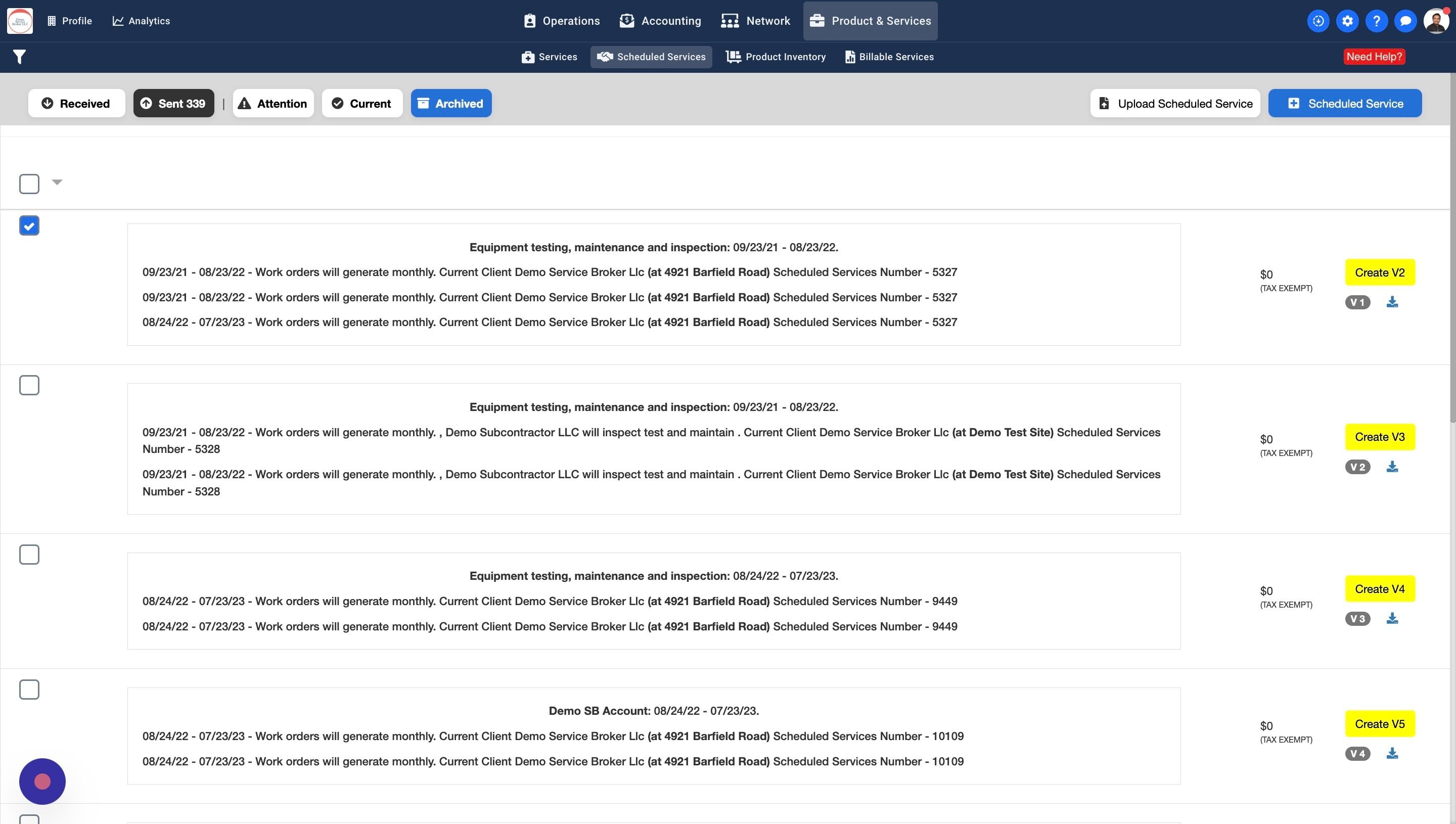The height and width of the screenshot is (824, 1456).
Task: Click the purple record floating button
Action: (x=42, y=781)
